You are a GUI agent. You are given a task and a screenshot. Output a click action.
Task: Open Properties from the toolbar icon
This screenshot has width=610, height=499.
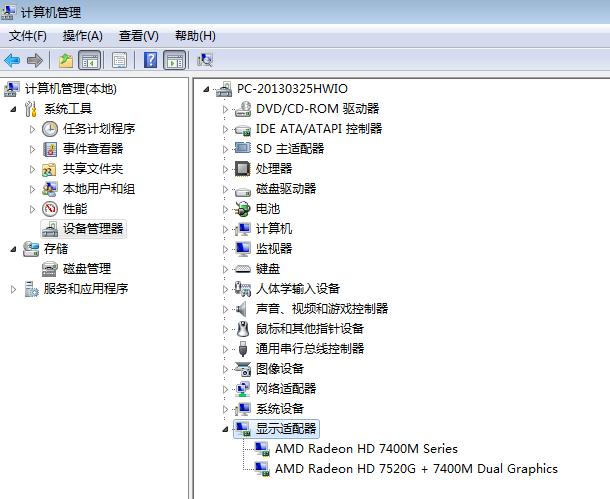[119, 60]
